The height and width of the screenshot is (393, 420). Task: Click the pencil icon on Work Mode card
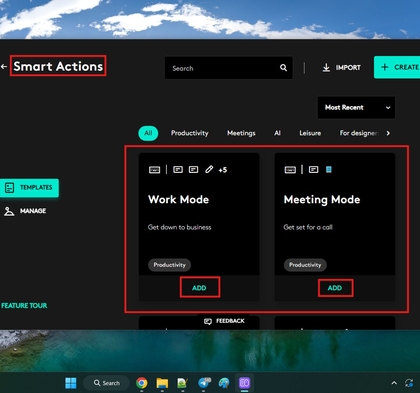[x=209, y=170]
